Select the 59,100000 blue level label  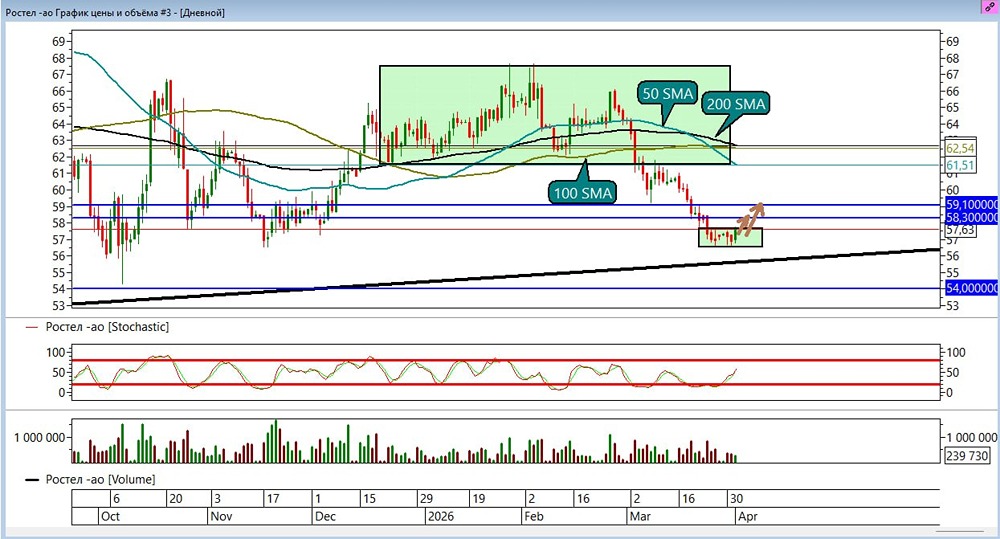[x=972, y=205]
